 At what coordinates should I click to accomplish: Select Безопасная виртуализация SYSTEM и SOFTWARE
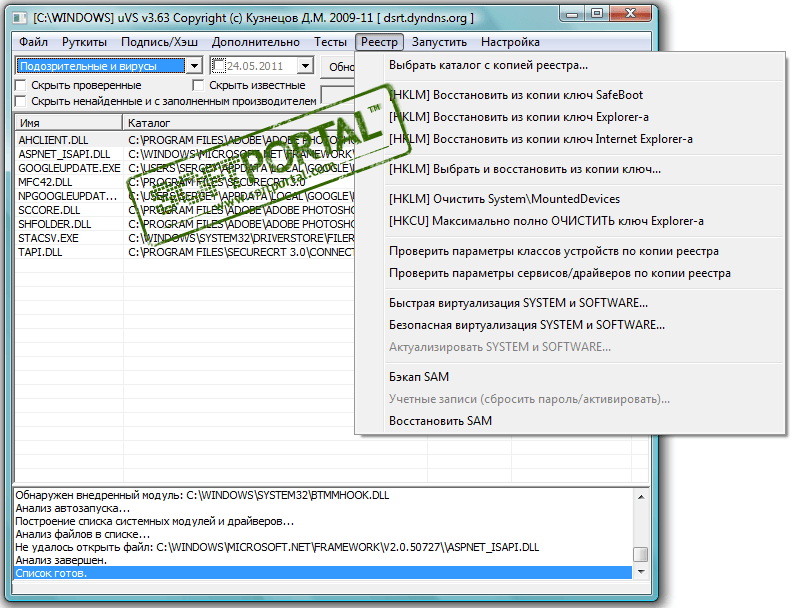527,325
